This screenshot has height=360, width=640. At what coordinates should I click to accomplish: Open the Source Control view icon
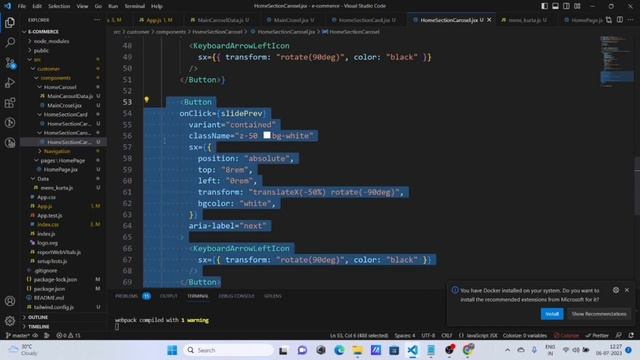click(x=10, y=63)
